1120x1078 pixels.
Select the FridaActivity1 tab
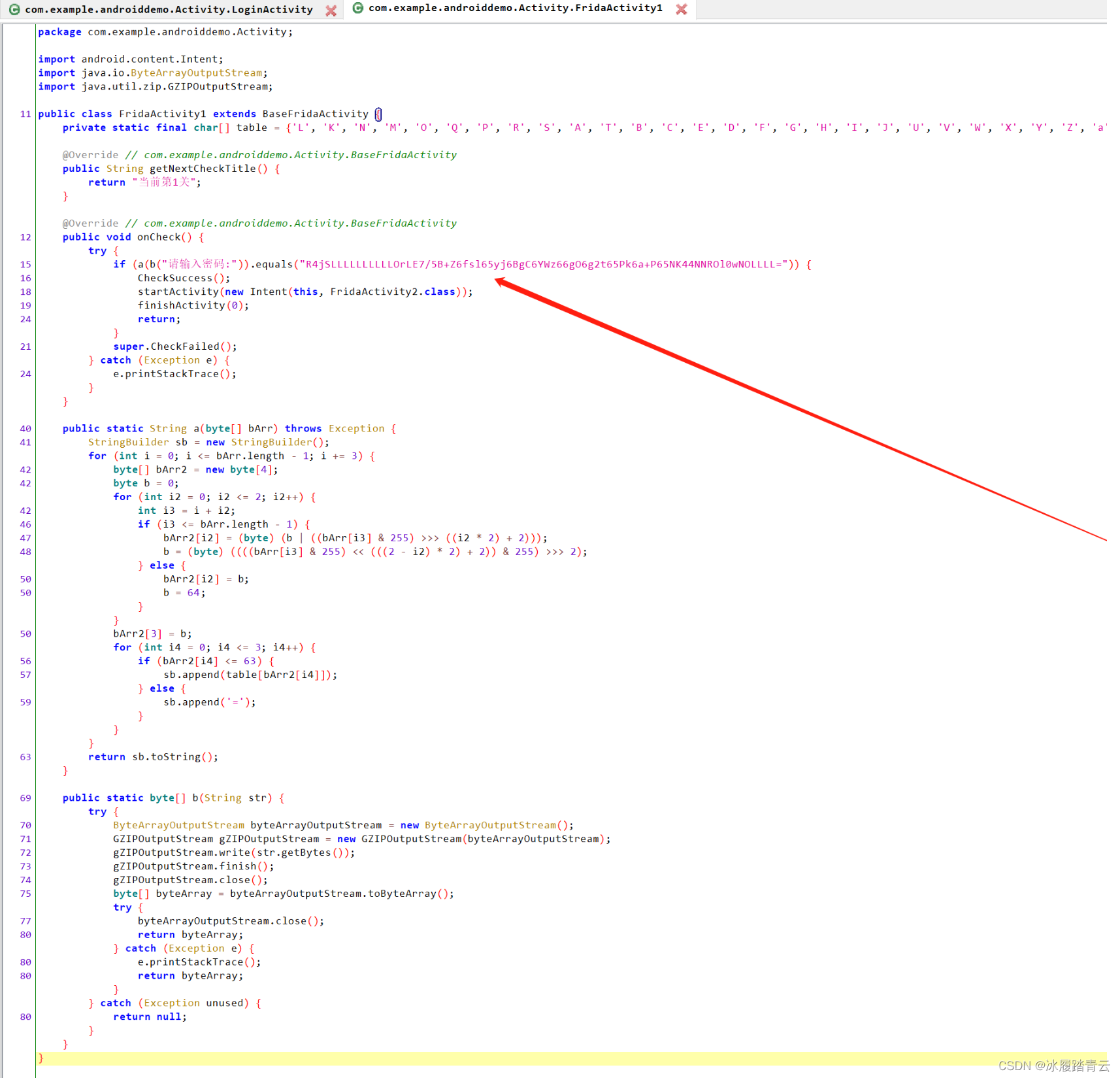(x=515, y=8)
